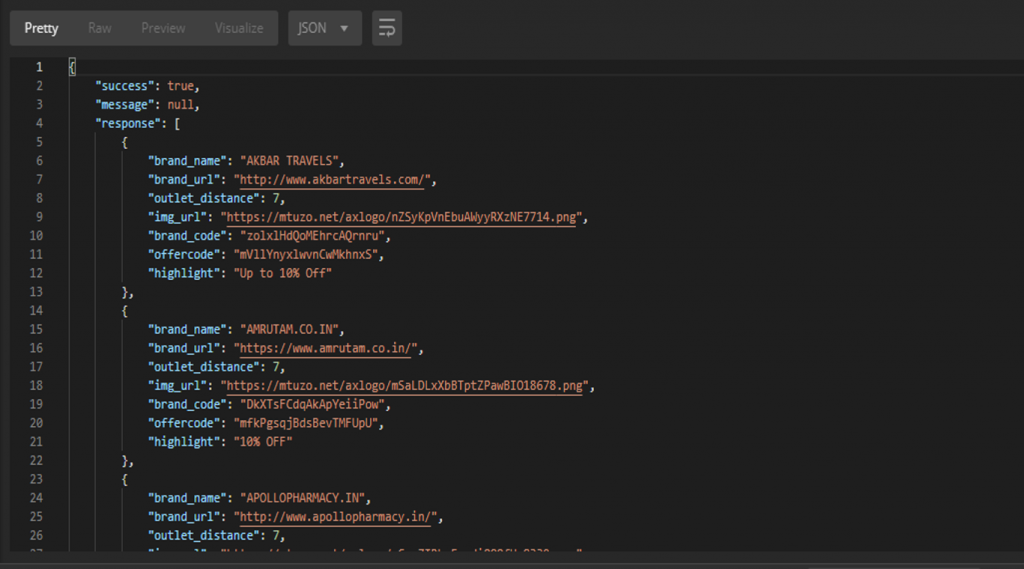Click the "brand_name" key on line 24
Viewport: 1024px width, 569px height.
187,498
